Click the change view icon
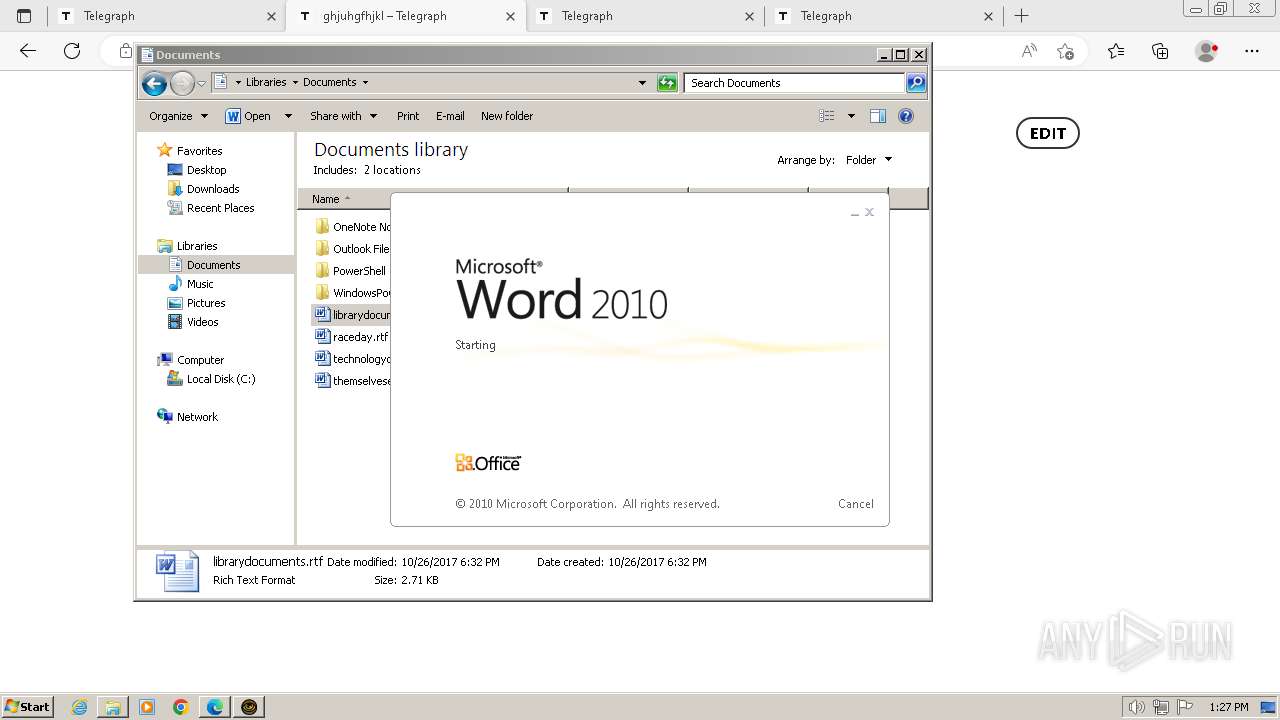The height and width of the screenshot is (720, 1280). (x=827, y=116)
